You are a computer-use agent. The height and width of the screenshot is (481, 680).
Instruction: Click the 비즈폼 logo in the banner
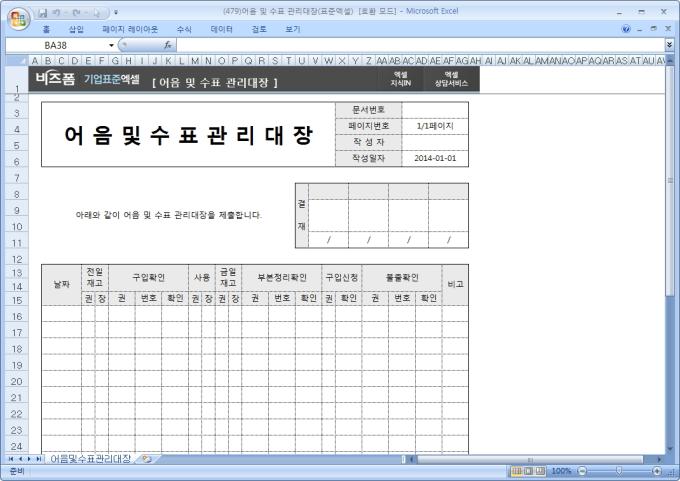click(x=55, y=79)
